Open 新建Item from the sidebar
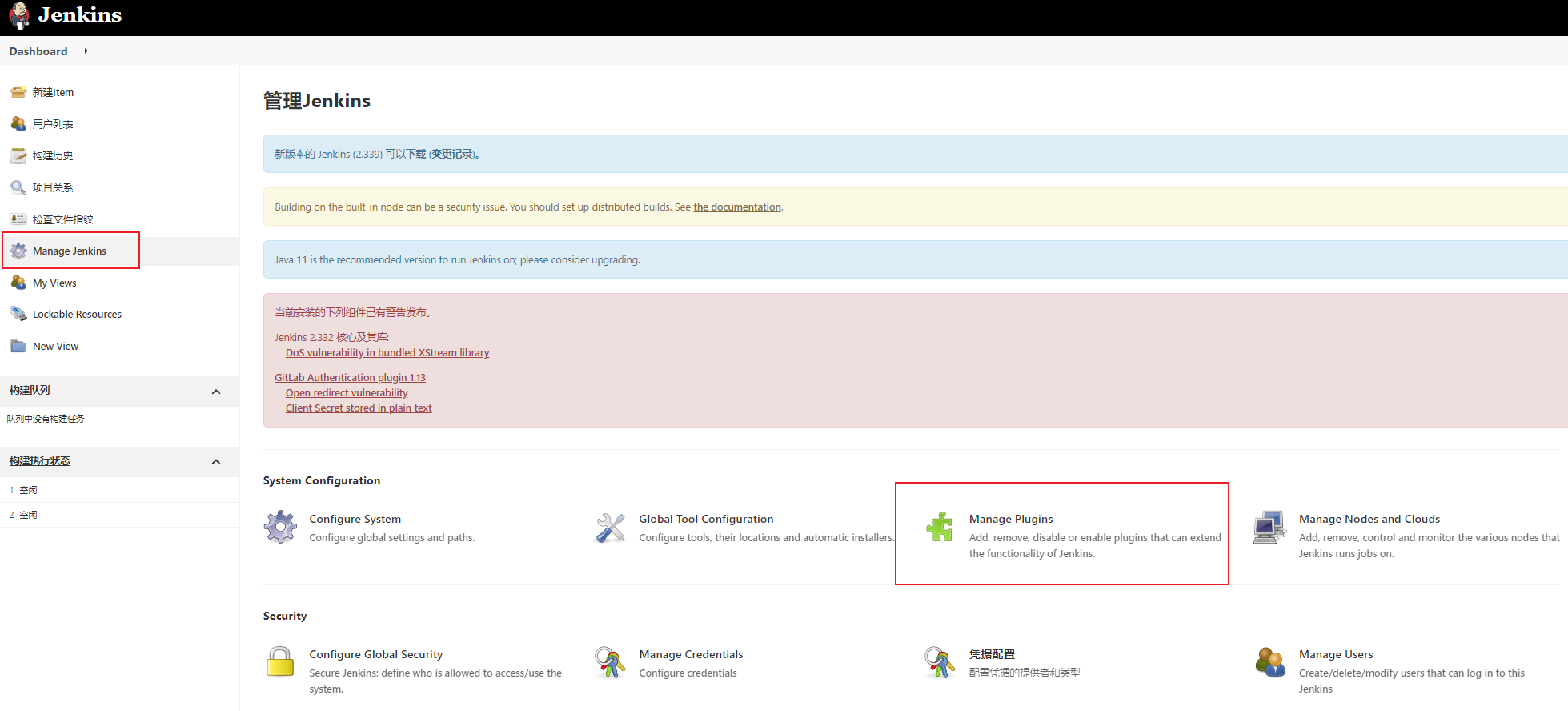Screen dimensions: 1568x711 (x=53, y=92)
